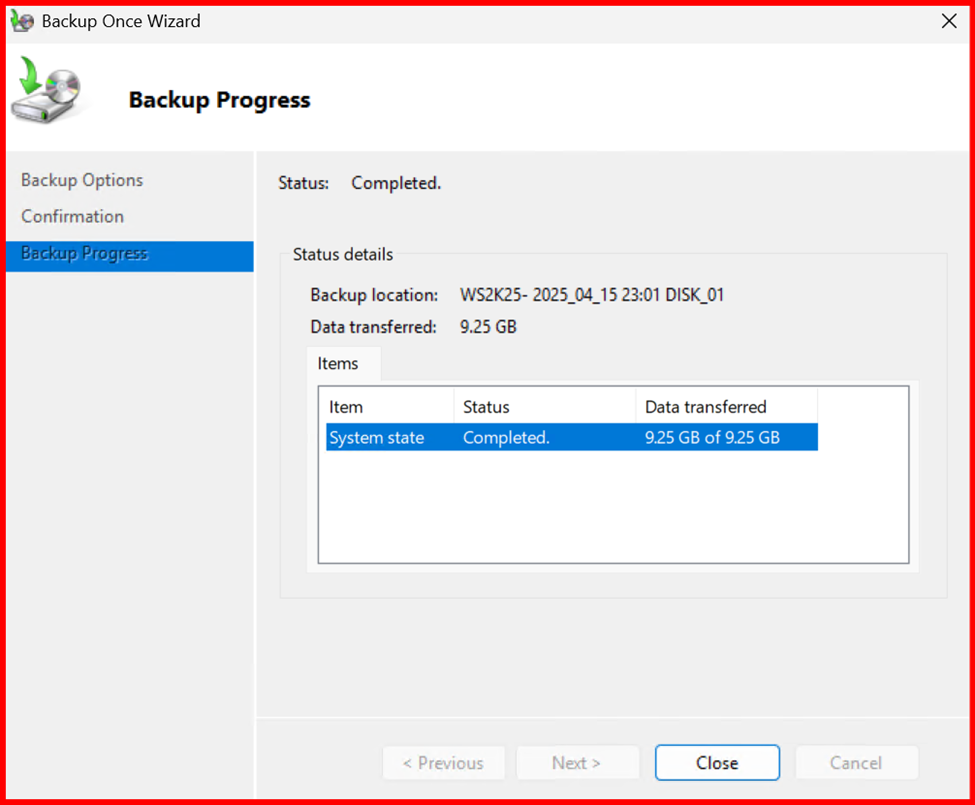Select the highlighted Backup Progress sidebar step

(x=85, y=254)
